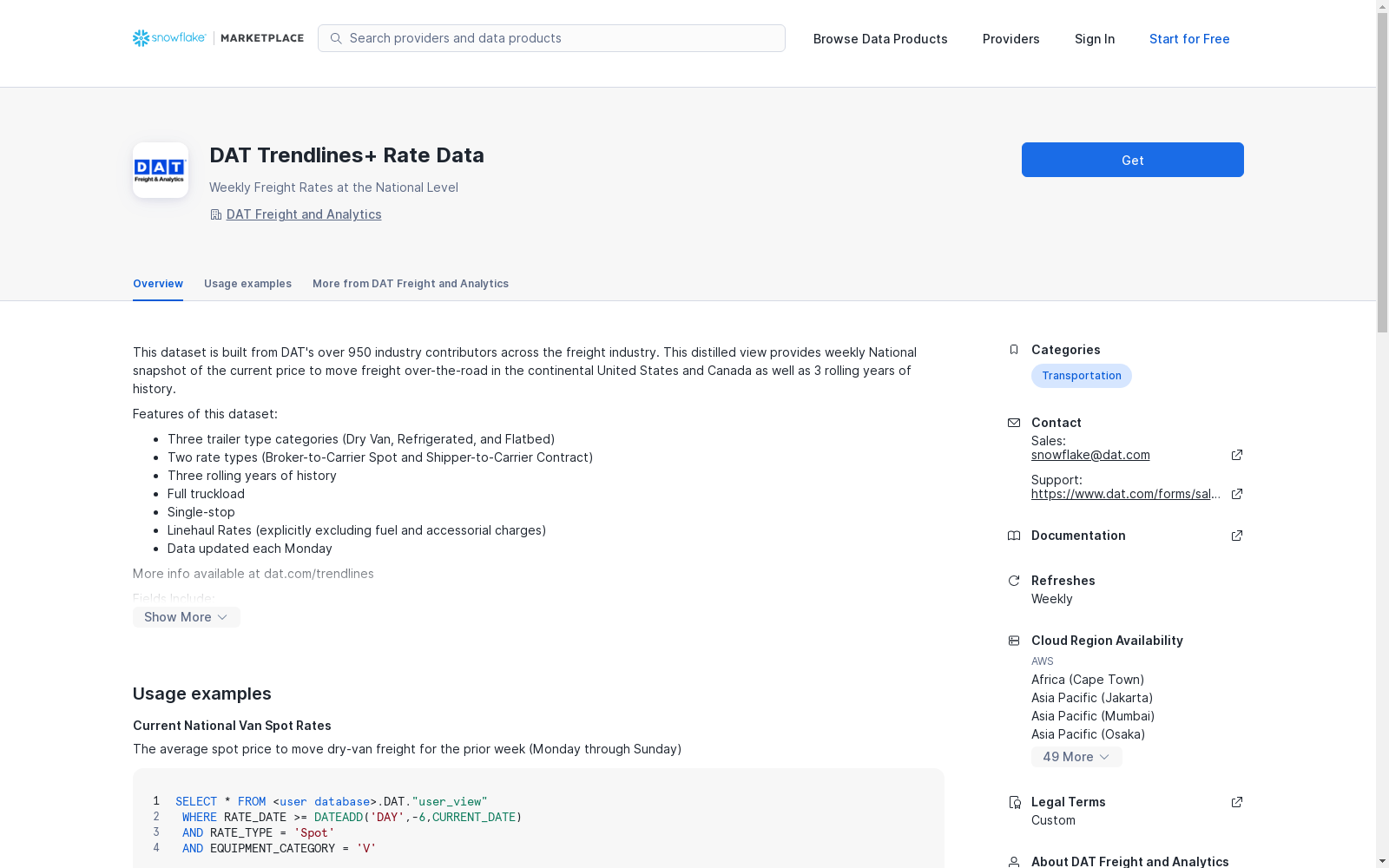Expand the 49 More regions list
The height and width of the screenshot is (868, 1389).
(x=1076, y=757)
